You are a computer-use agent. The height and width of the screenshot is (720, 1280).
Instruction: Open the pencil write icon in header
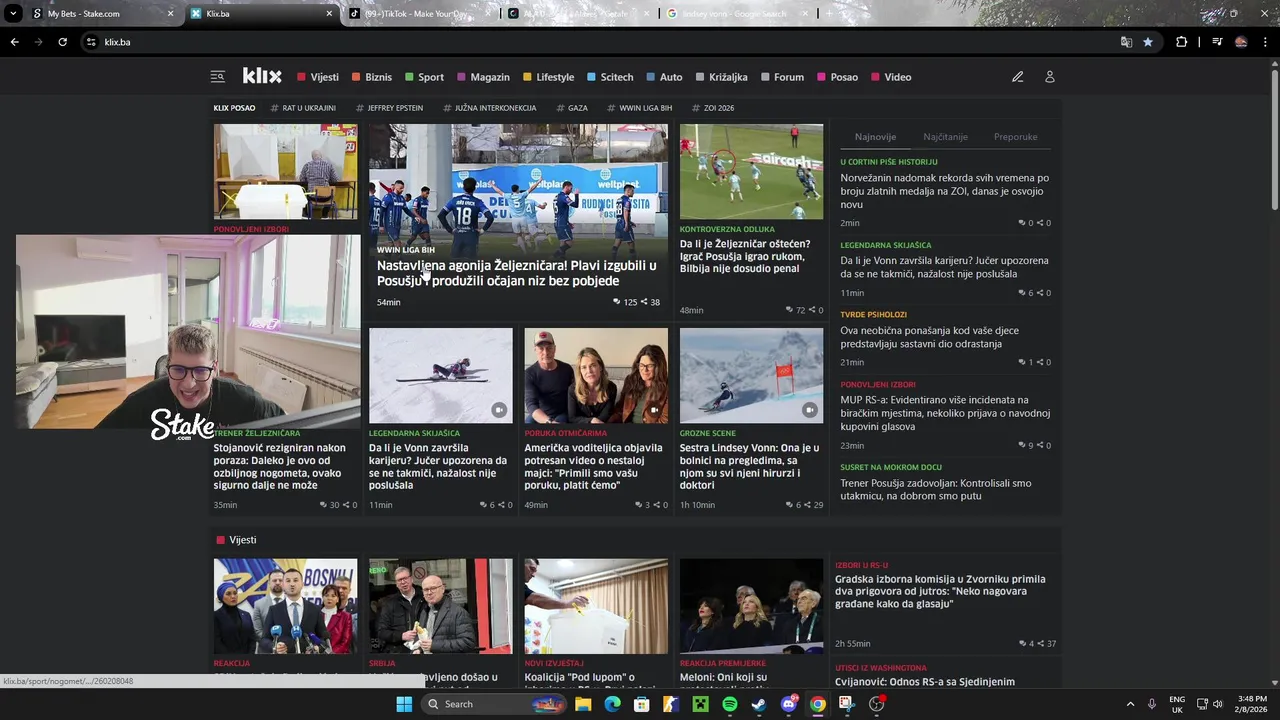[1017, 77]
